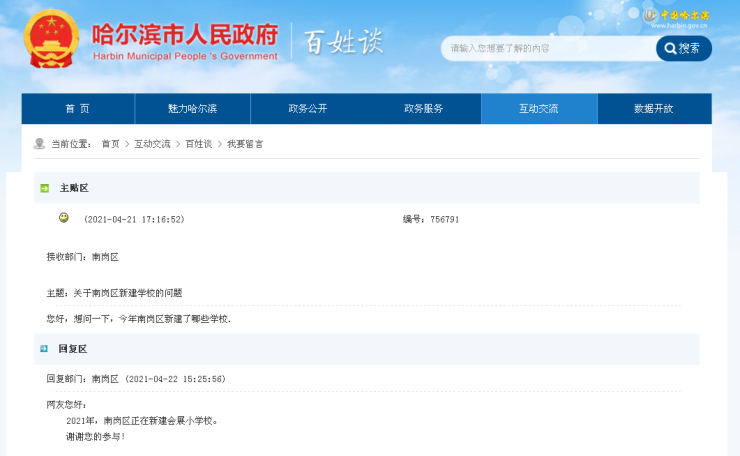Image resolution: width=740 pixels, height=456 pixels.
Task: Open the 百姓谈 breadcrumb link
Action: pyautogui.click(x=199, y=144)
